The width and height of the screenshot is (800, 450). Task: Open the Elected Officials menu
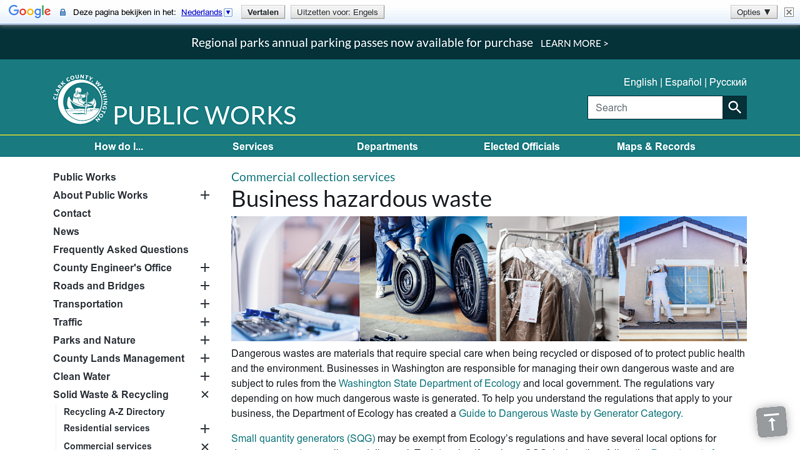(521, 146)
